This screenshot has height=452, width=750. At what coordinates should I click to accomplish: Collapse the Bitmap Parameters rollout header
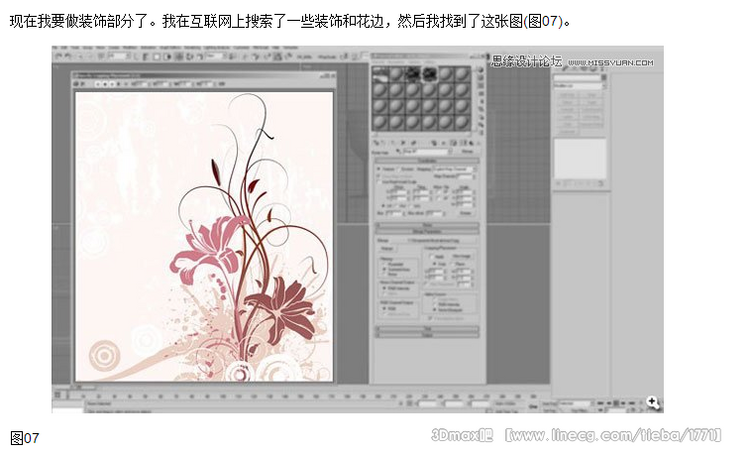[x=427, y=232]
